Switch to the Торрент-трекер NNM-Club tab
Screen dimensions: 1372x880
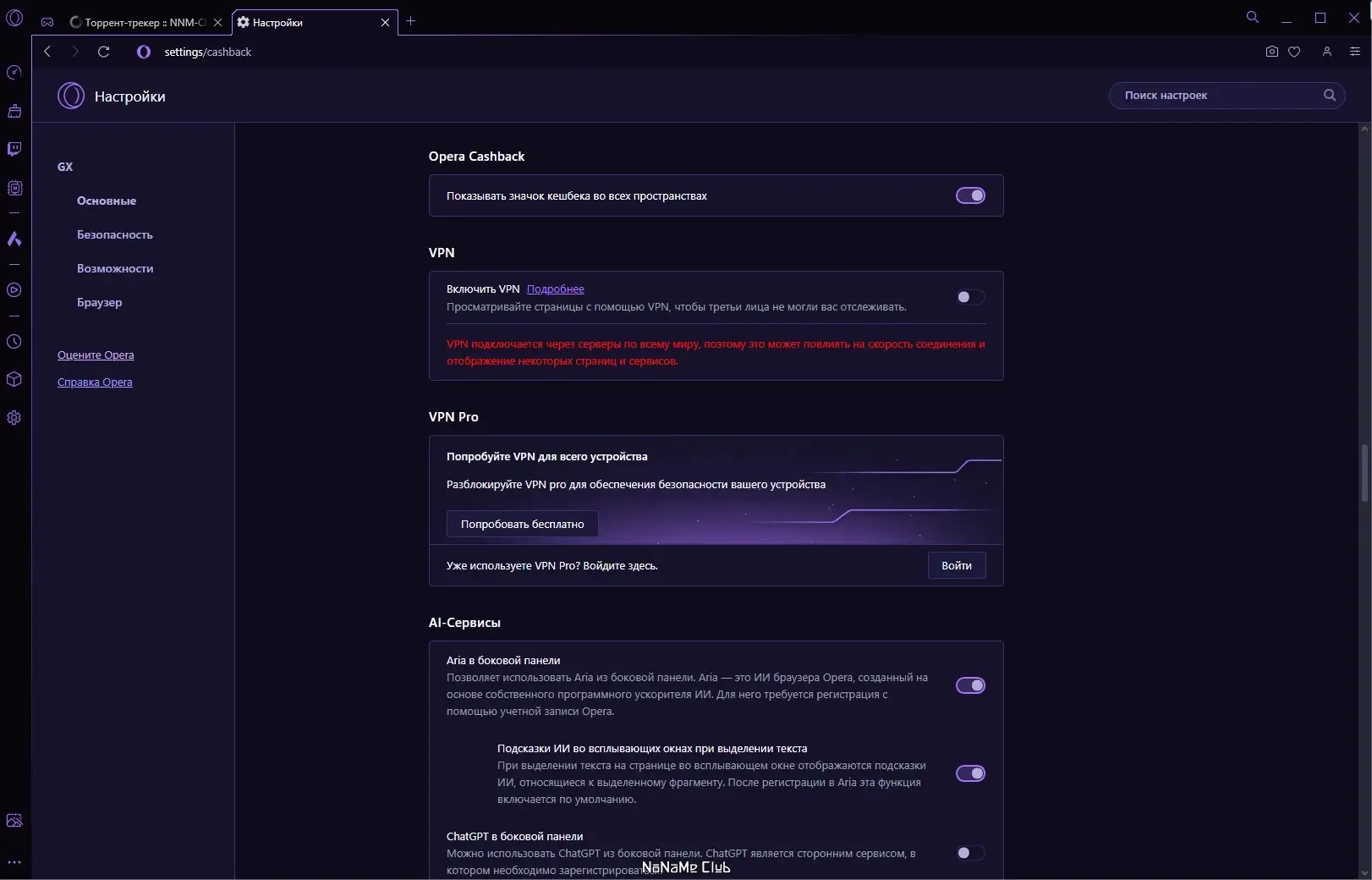145,23
